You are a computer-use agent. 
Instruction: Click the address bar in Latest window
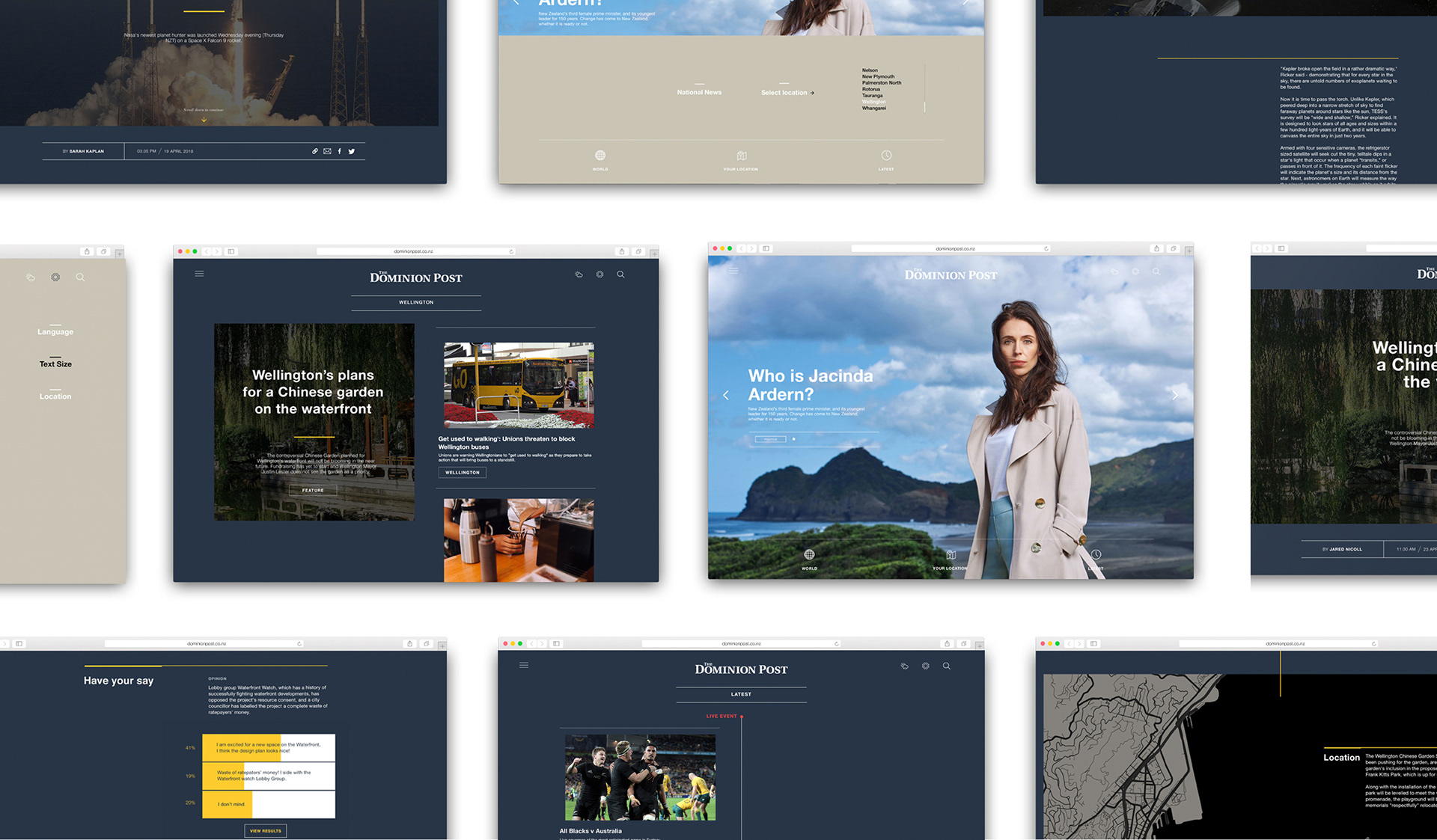pos(741,643)
